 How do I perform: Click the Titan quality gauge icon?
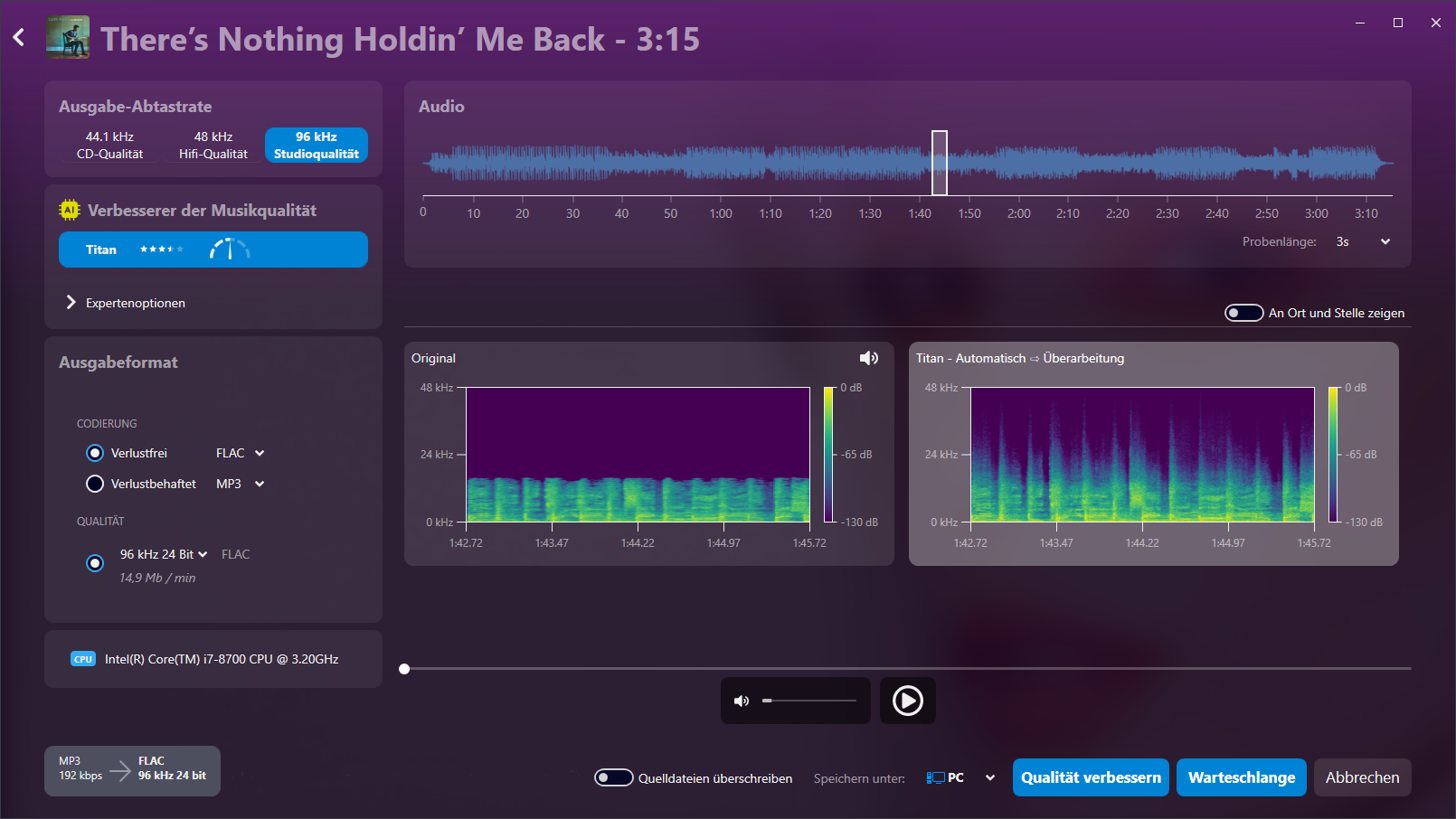click(230, 249)
